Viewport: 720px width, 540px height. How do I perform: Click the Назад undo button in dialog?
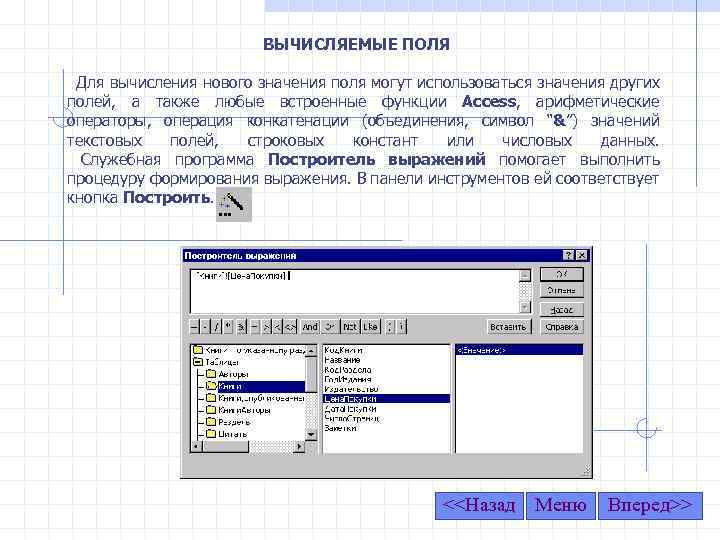point(562,310)
